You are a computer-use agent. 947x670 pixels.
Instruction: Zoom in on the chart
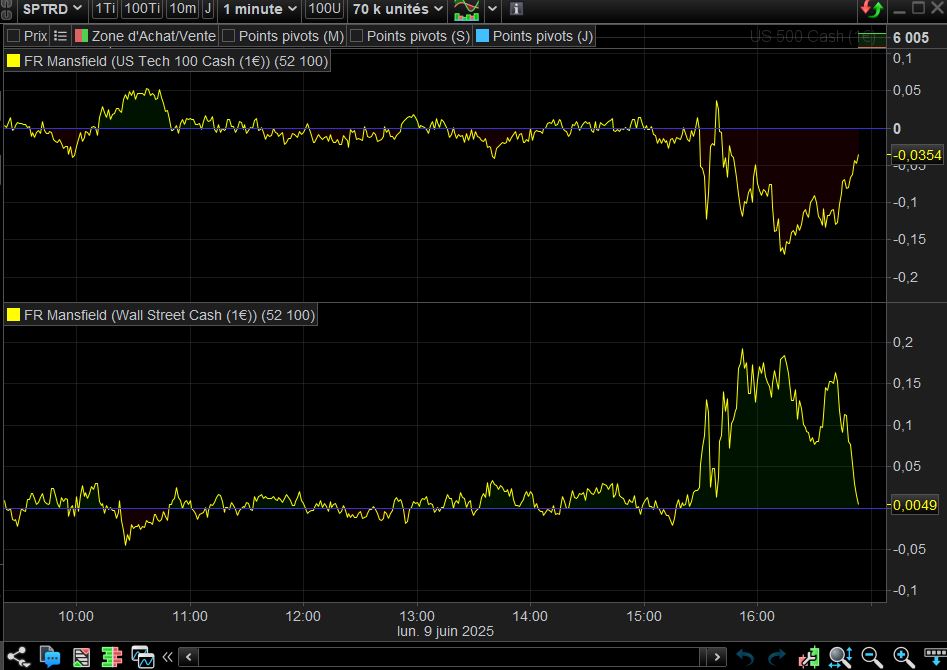click(x=903, y=657)
